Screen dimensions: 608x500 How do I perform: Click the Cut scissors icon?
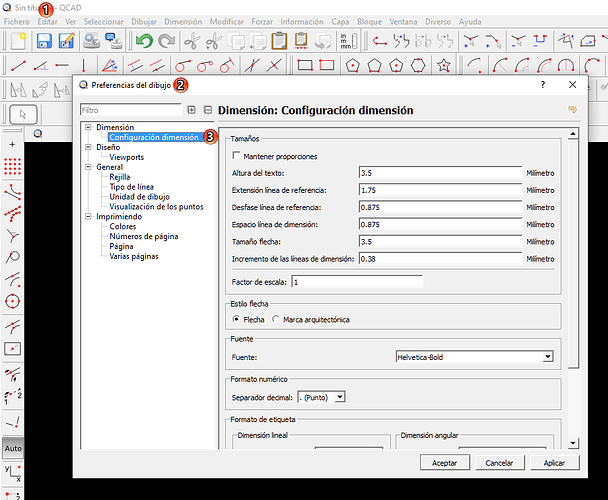point(193,41)
